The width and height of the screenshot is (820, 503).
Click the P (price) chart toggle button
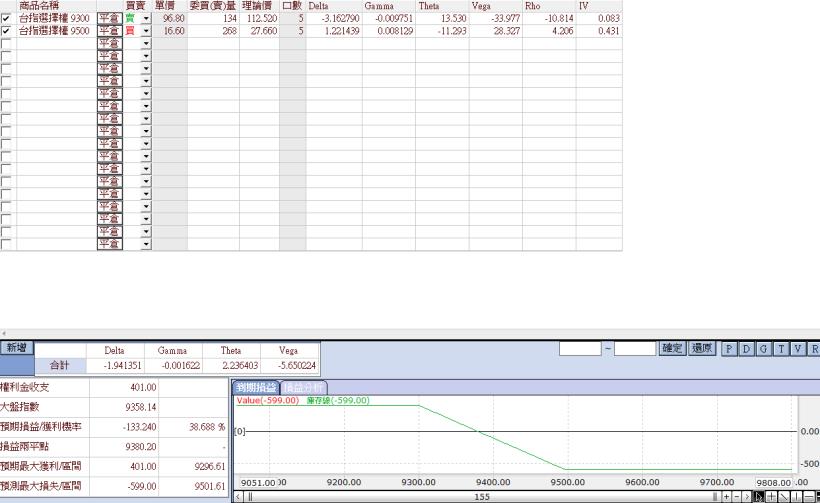729,348
